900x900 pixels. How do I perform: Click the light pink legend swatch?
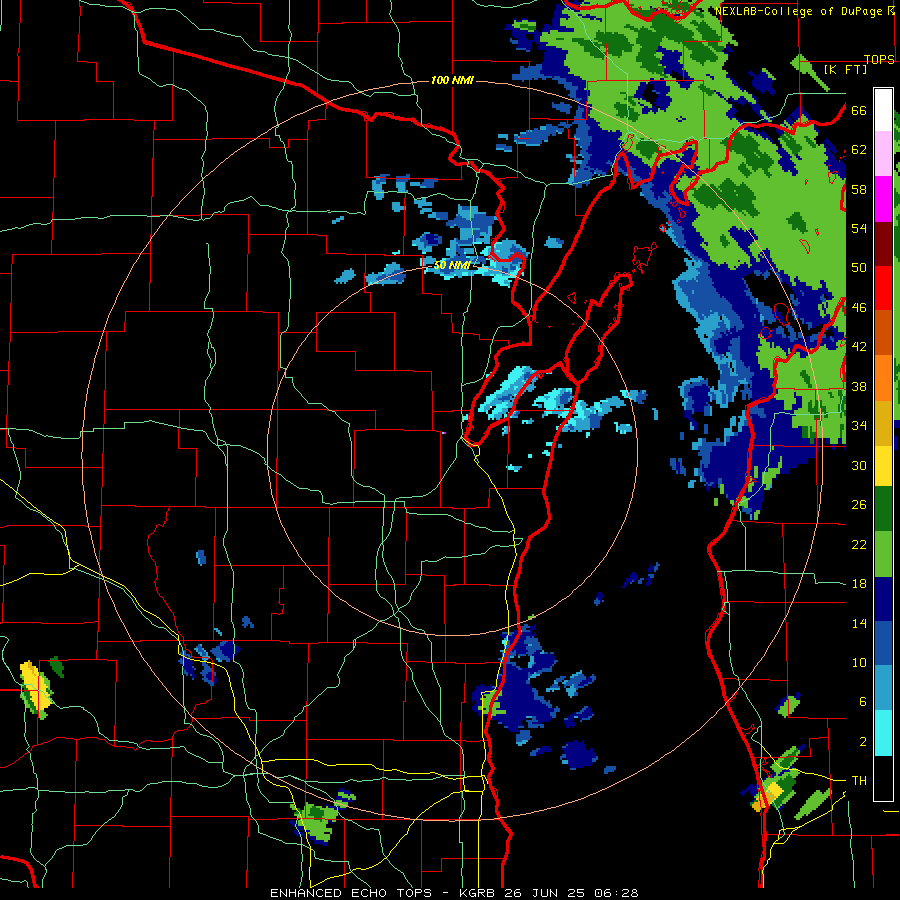click(883, 153)
